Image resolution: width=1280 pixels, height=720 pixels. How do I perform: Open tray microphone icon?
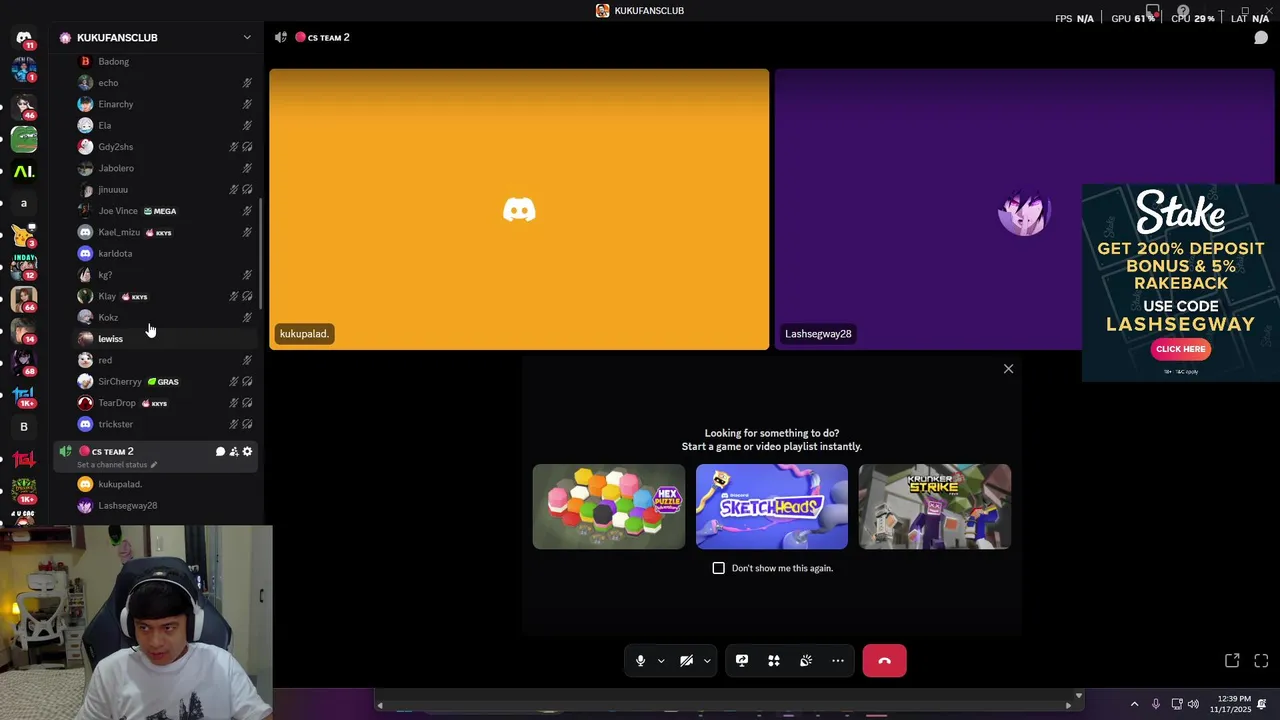(1156, 704)
